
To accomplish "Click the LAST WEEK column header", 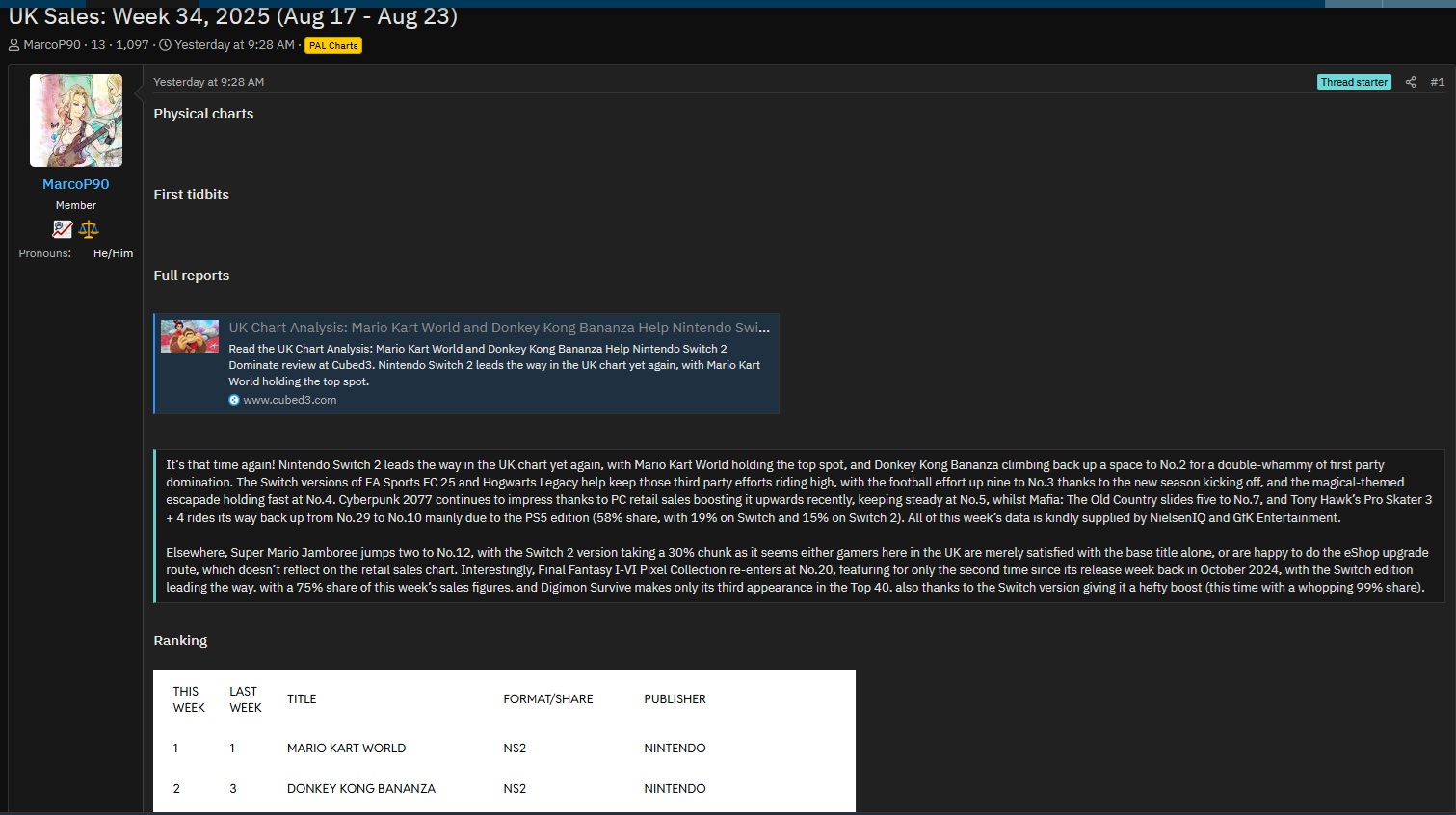I will pos(246,699).
